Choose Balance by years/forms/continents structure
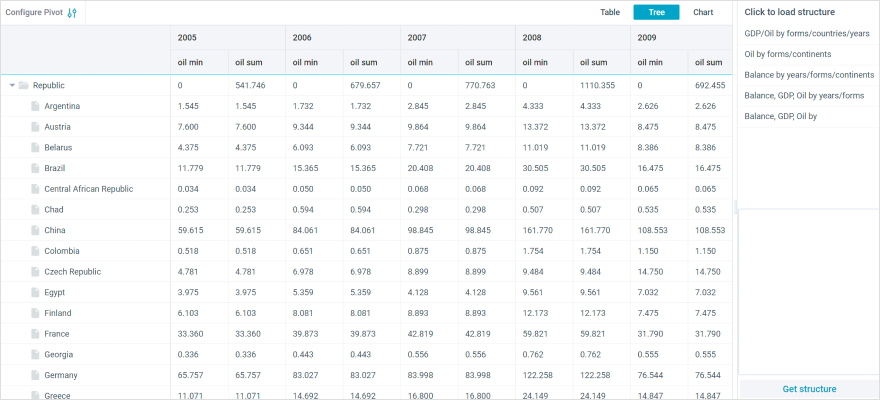The image size is (880, 400). 809,75
